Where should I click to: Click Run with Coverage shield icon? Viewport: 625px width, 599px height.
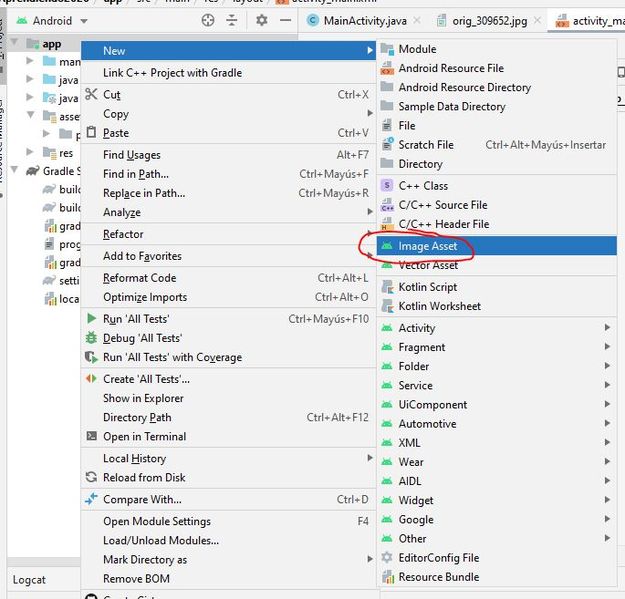click(x=91, y=357)
